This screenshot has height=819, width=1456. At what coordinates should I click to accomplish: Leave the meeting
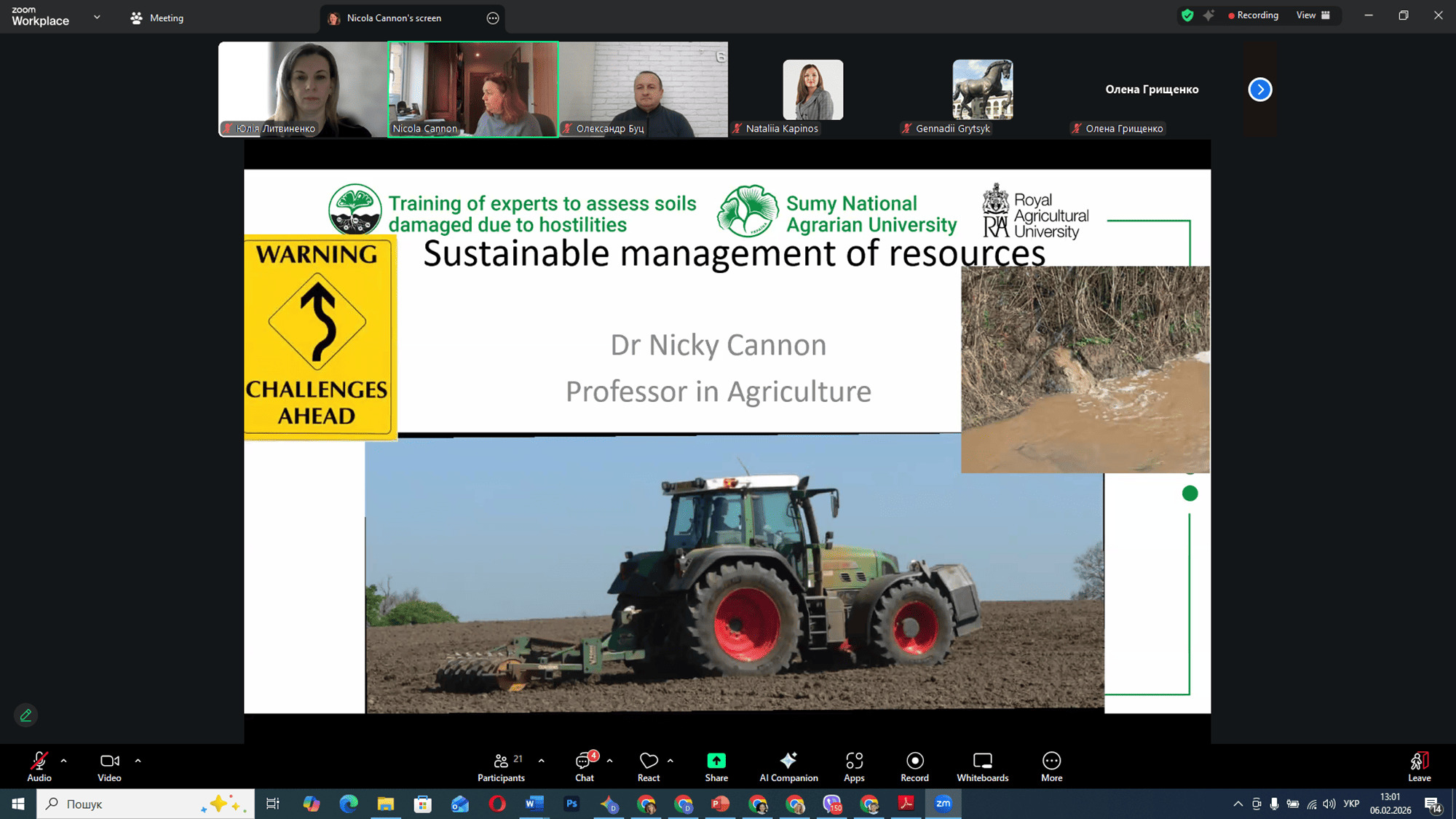point(1419,766)
